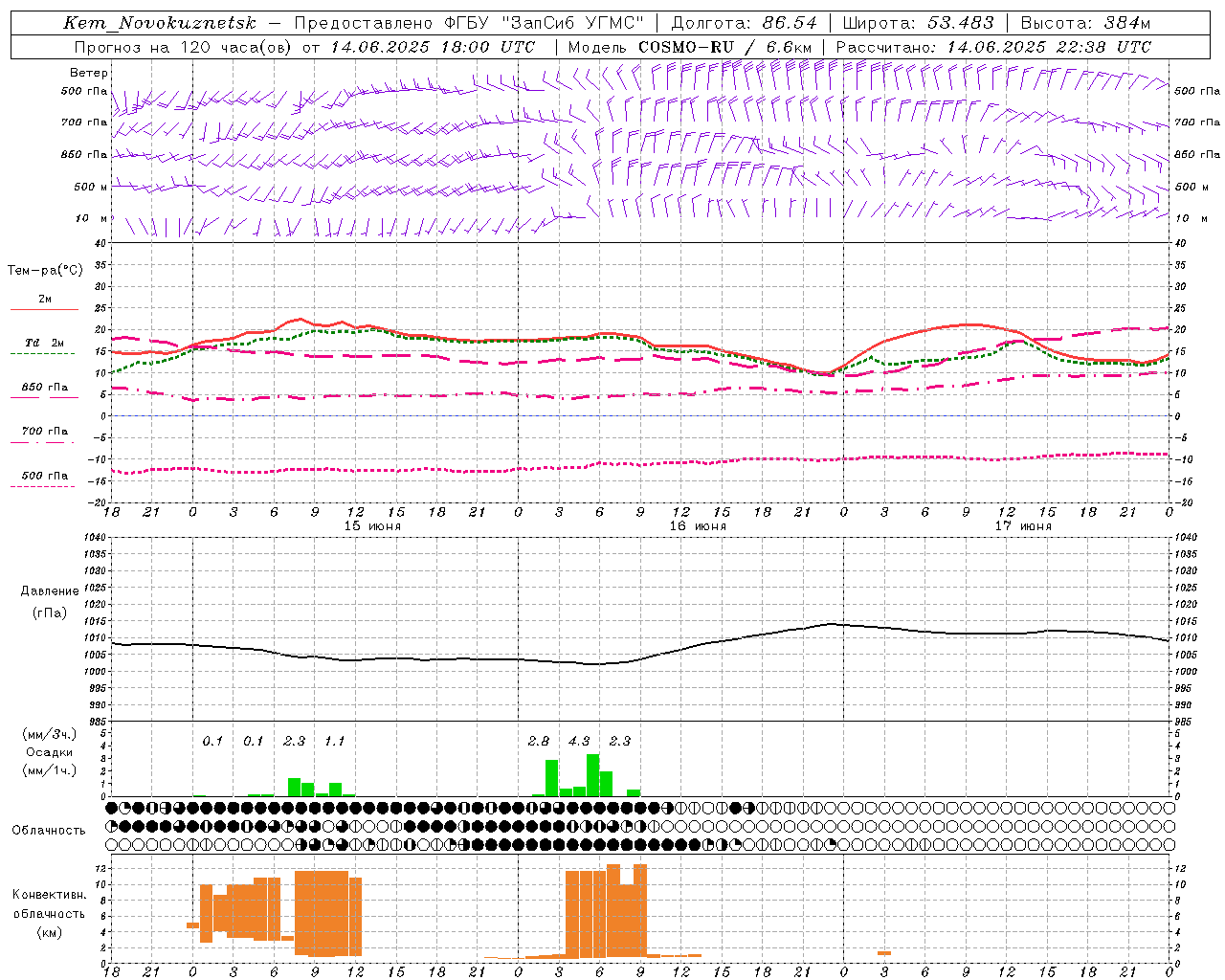
Task: Click the 'Тем-ра(°C)' temperature panel label
Action: pos(45,271)
